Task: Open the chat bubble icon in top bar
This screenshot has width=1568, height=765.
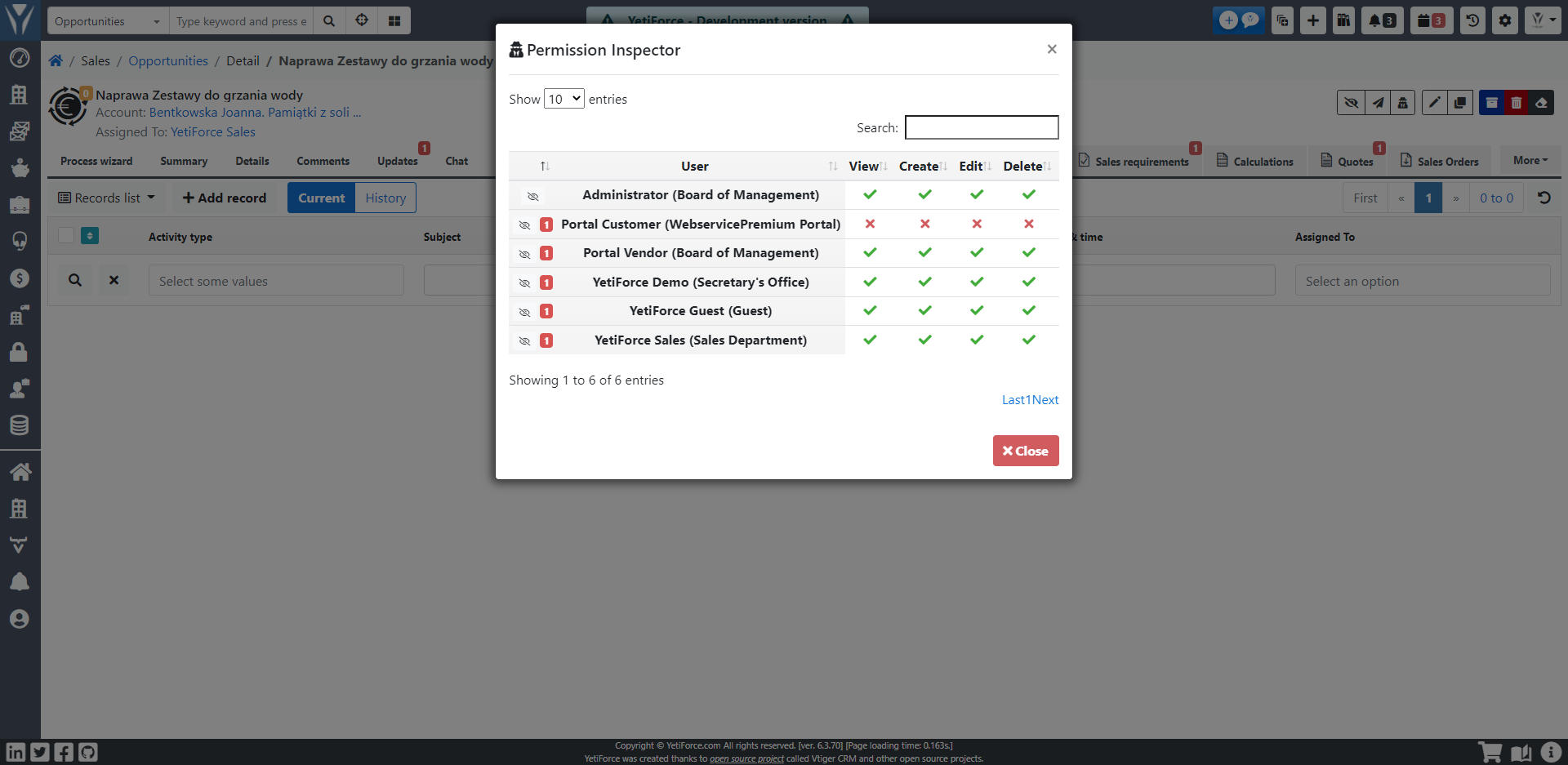Action: (1250, 20)
